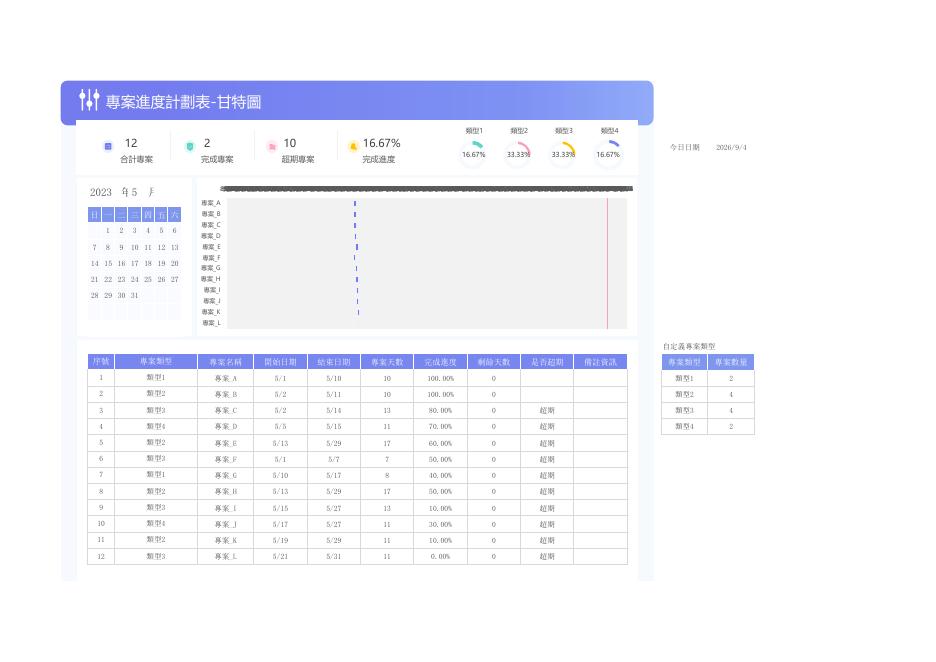The height and width of the screenshot is (662, 936).
Task: Select date 9 in the calendar
Action: coord(121,247)
